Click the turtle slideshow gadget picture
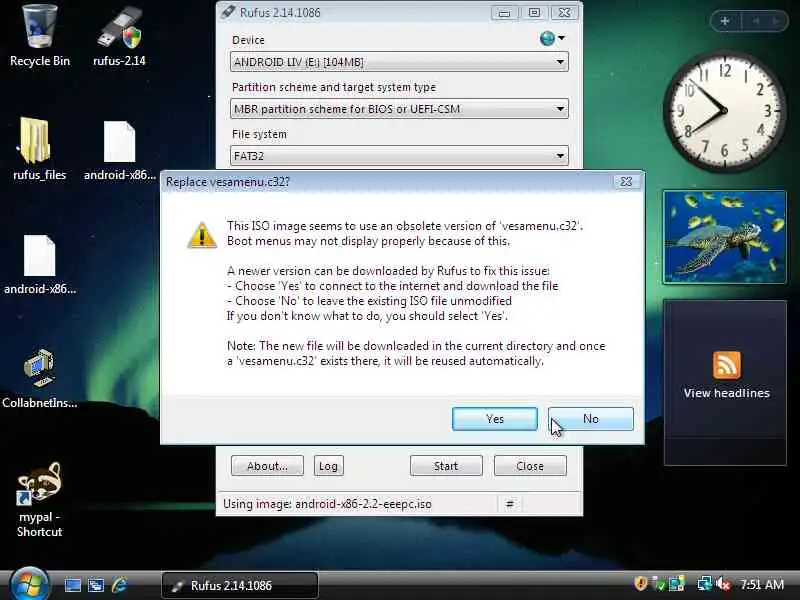800x600 pixels. tap(724, 237)
